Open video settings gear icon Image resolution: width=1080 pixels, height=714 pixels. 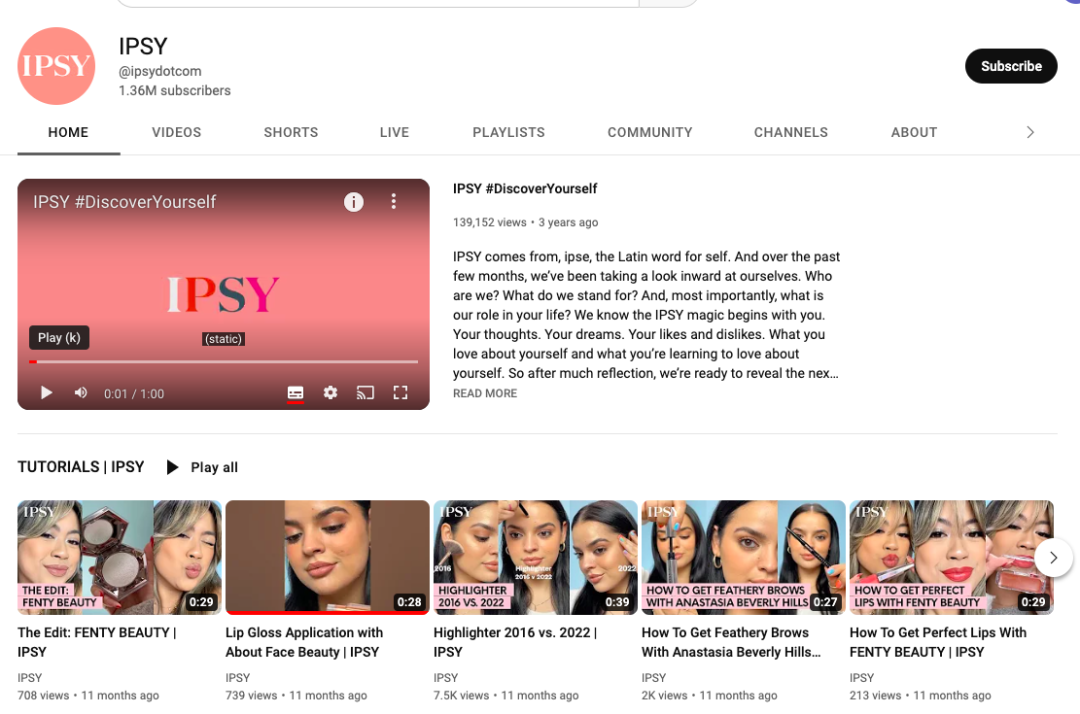pos(330,393)
